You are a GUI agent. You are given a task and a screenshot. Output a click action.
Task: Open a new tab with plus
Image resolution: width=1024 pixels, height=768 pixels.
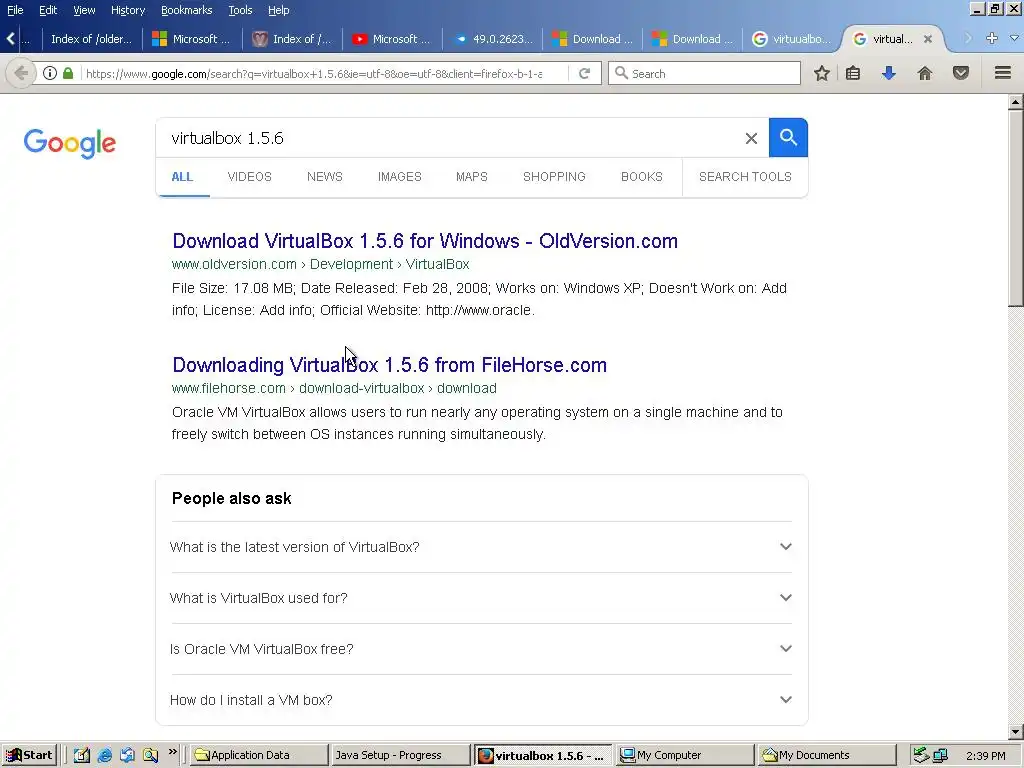(x=992, y=39)
